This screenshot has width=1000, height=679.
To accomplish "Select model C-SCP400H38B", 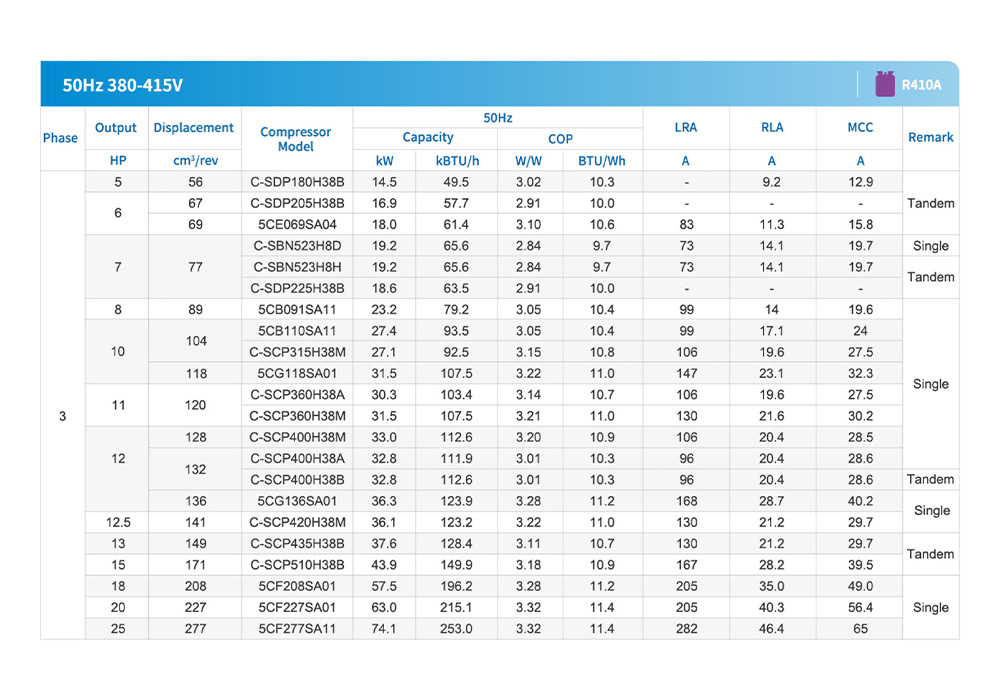I will tap(297, 479).
